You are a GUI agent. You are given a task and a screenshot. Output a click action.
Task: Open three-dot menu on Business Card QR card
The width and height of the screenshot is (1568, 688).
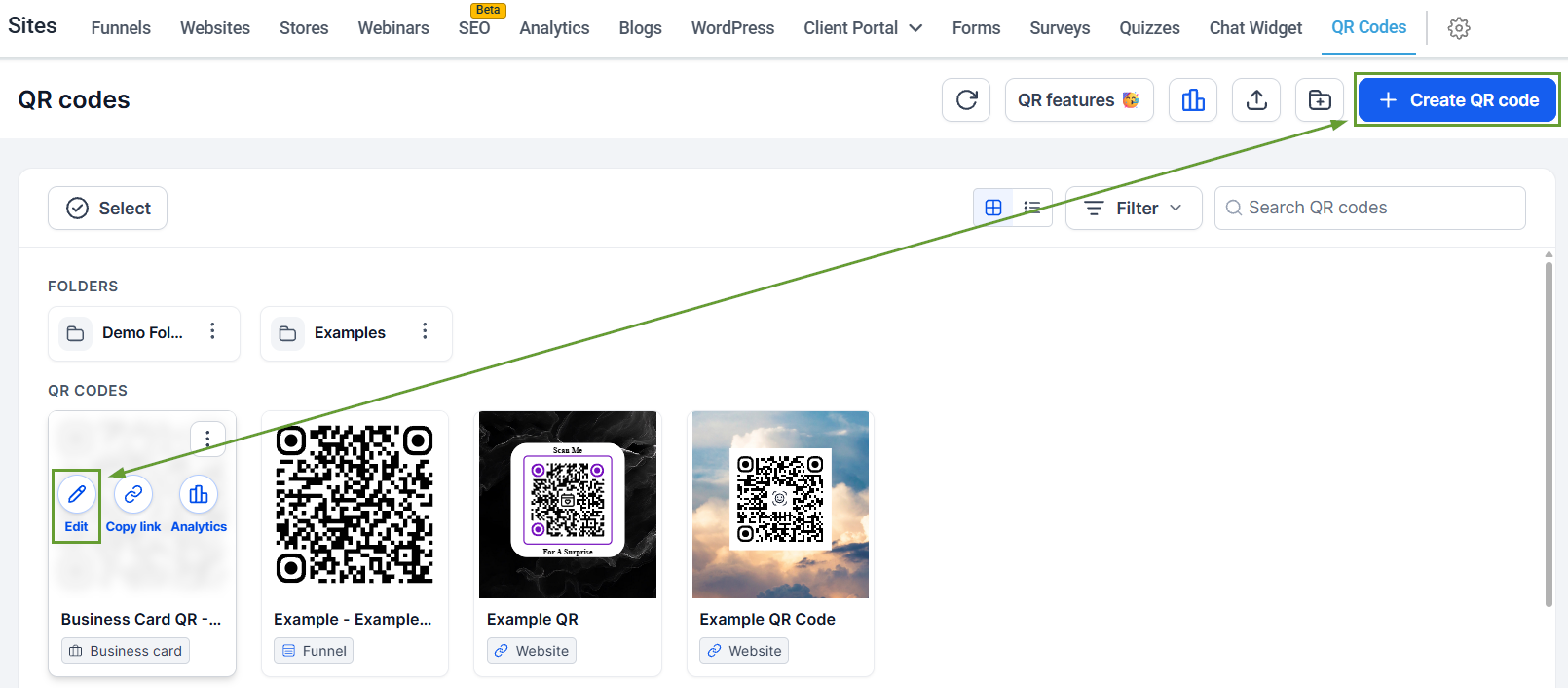[x=207, y=439]
